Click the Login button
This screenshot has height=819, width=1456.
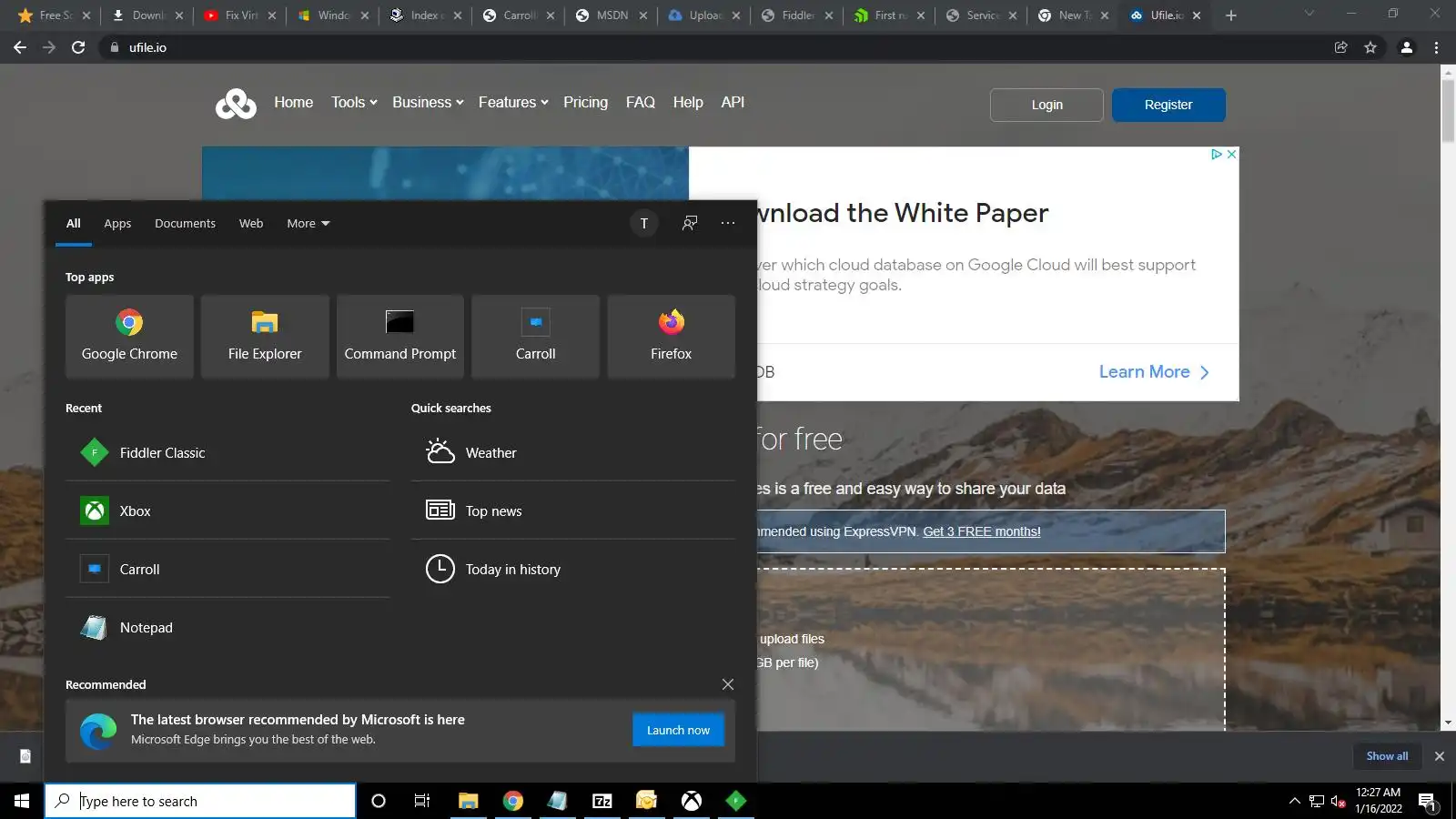pos(1046,105)
